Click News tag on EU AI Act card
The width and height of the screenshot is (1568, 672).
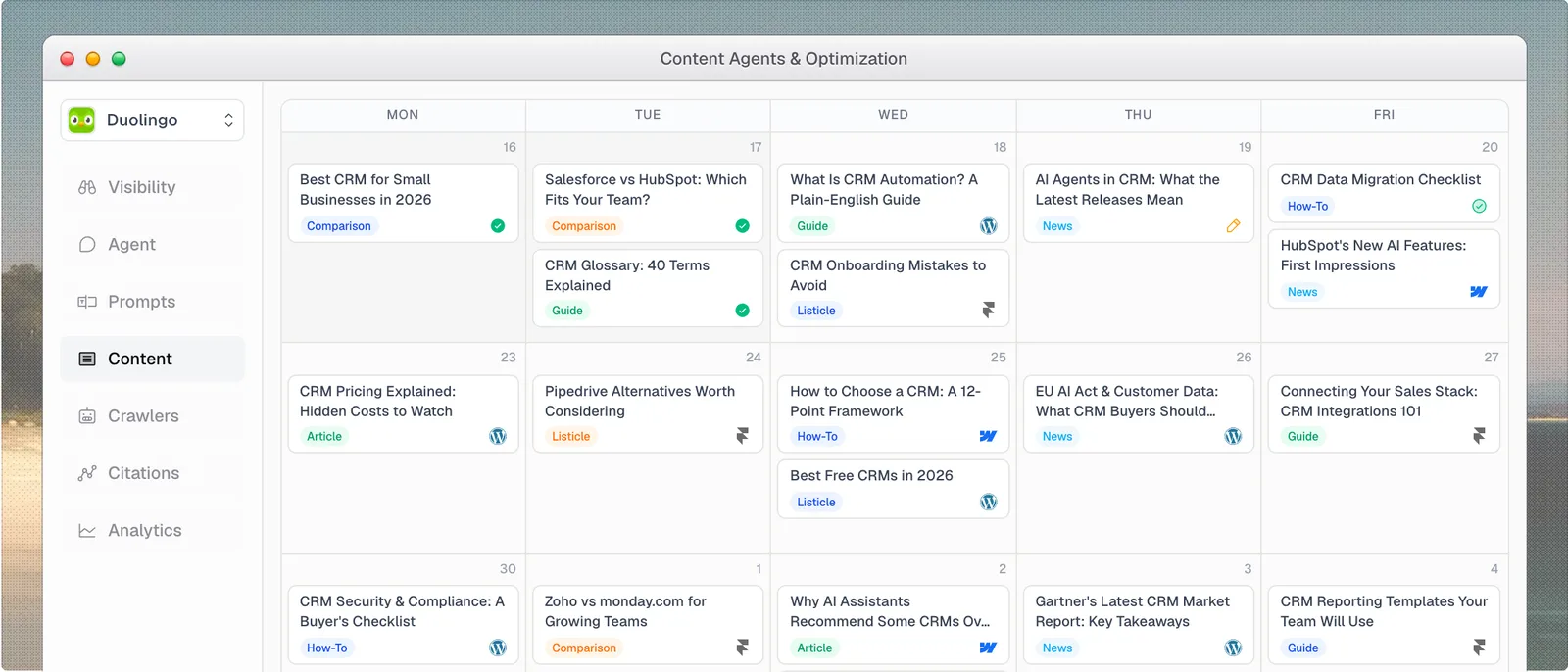pos(1057,436)
